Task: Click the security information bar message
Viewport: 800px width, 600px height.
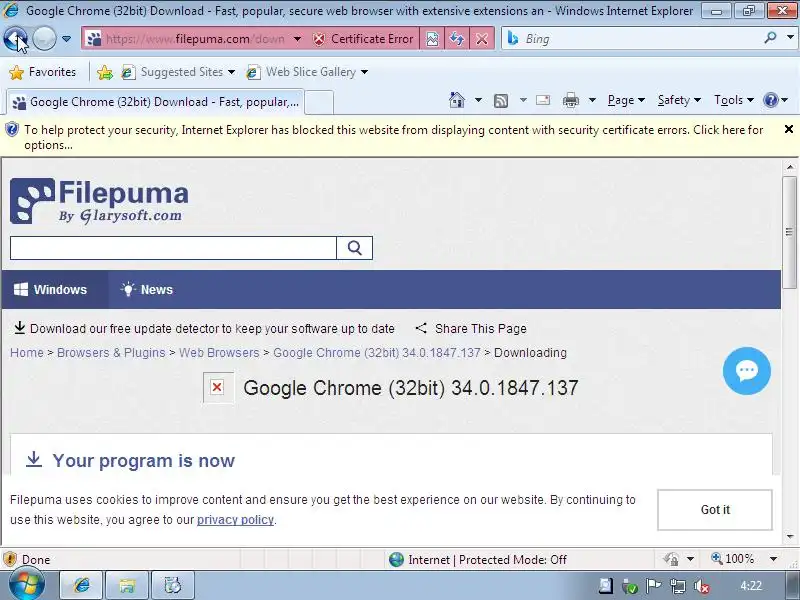Action: tap(393, 137)
